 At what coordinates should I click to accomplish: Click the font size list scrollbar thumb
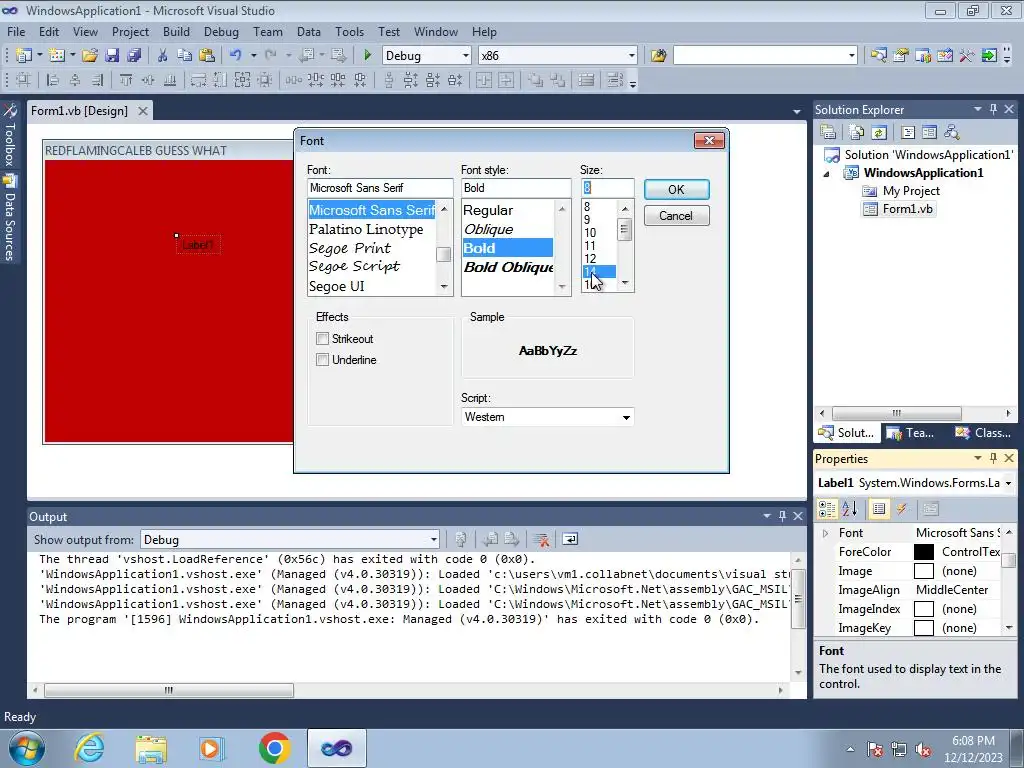tap(624, 230)
